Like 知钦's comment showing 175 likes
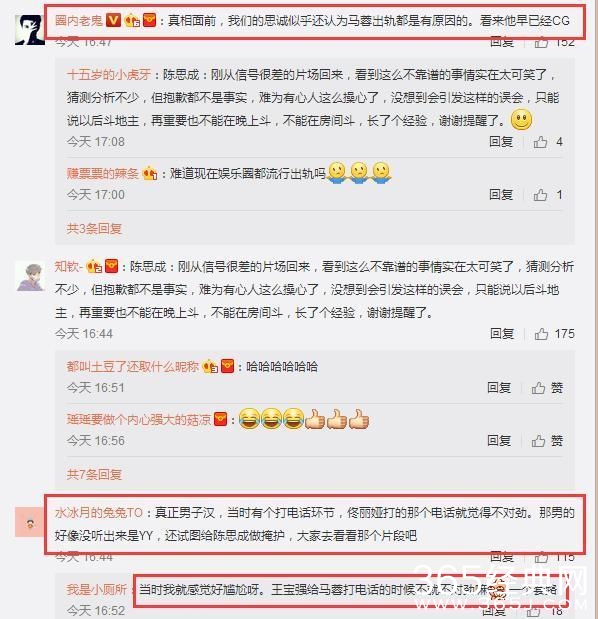Image resolution: width=598 pixels, height=619 pixels. [x=541, y=334]
